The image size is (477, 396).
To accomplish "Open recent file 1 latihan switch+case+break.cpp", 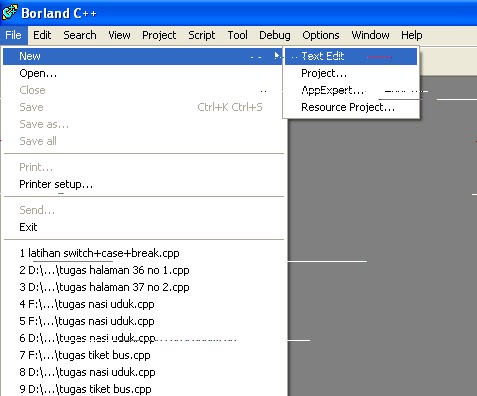I will coord(143,253).
